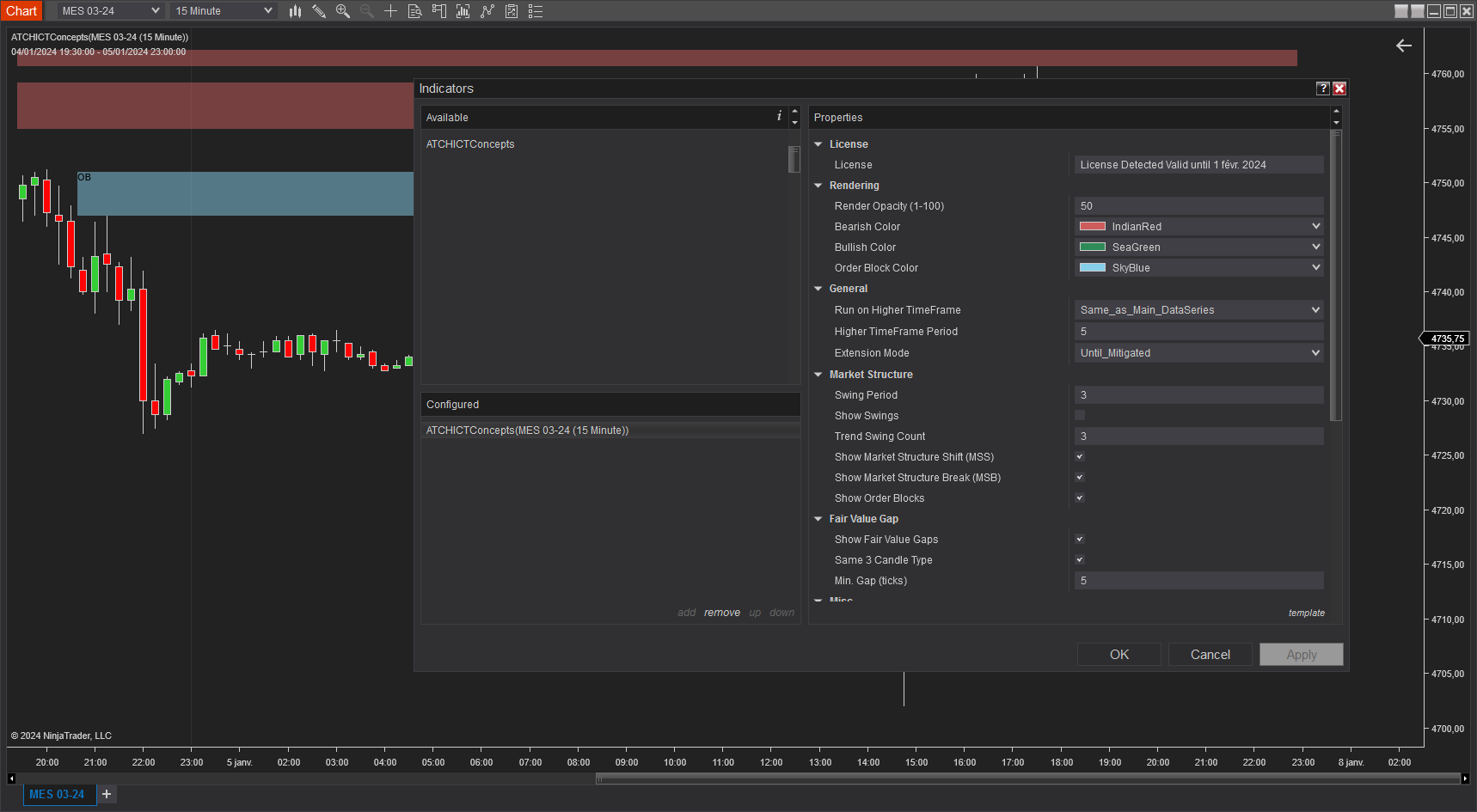Collapse the Fair Value Gap section

(818, 519)
